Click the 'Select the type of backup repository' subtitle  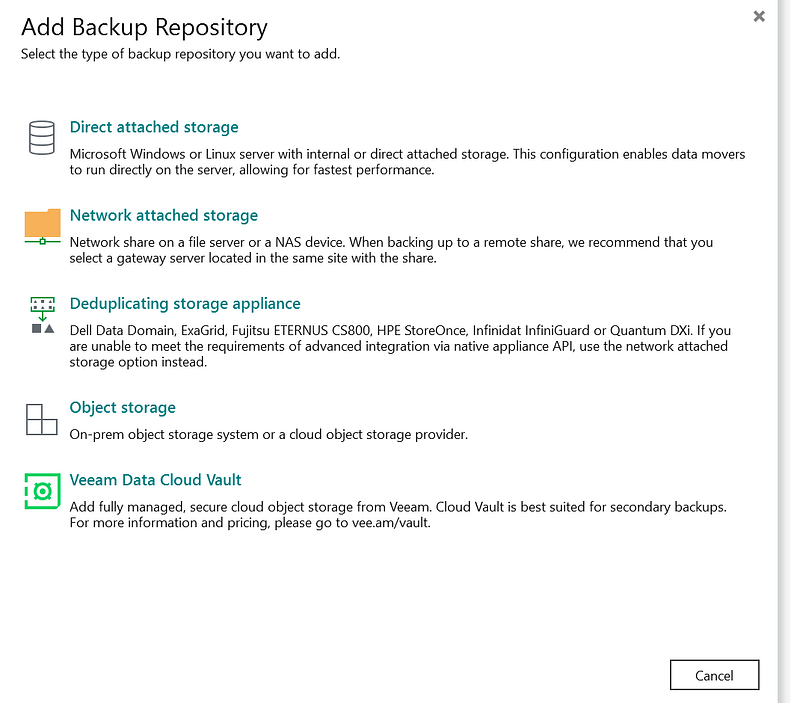point(180,54)
